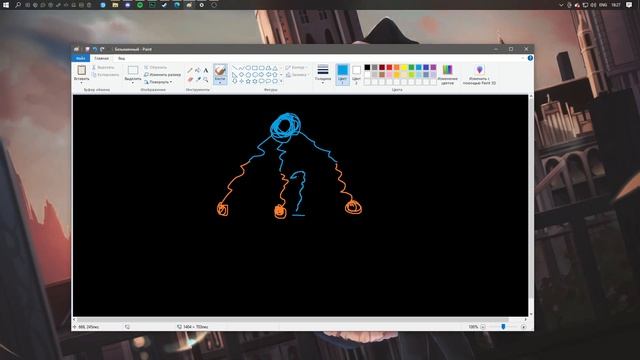Image resolution: width=640 pixels, height=360 pixels.
Task: Open the Rotate (Повернуть) dropdown
Action: coord(158,82)
